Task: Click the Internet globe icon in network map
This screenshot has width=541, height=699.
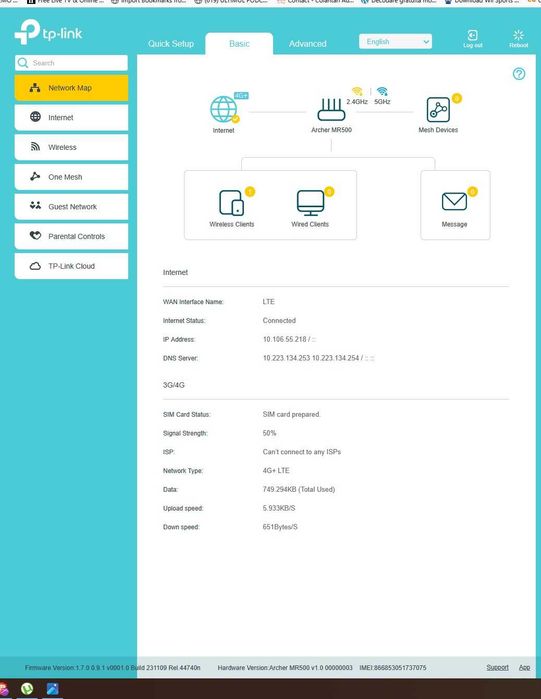Action: click(224, 109)
